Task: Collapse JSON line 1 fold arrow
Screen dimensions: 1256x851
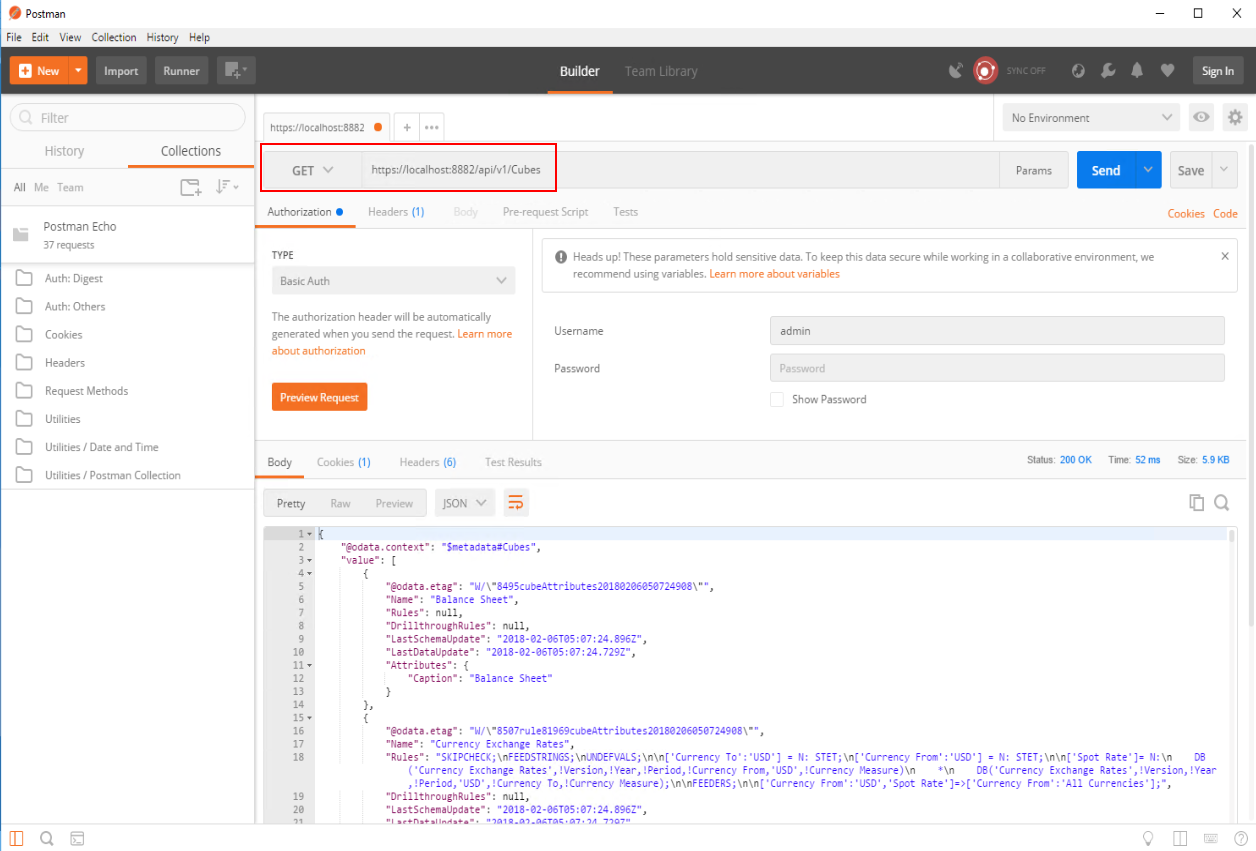Action: [309, 534]
